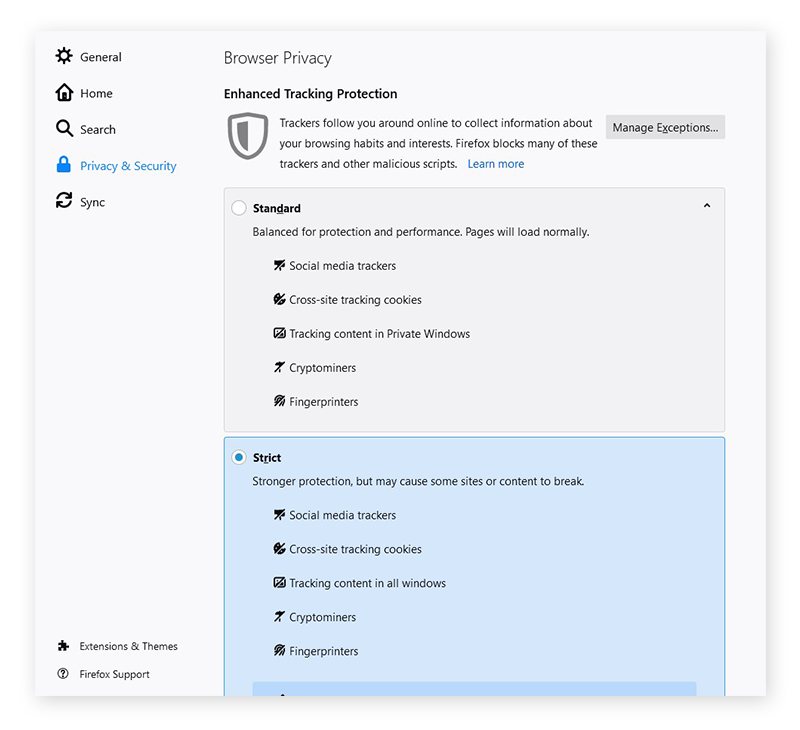The width and height of the screenshot is (800, 730).
Task: Select the Standard protection radio button
Action: (x=238, y=208)
